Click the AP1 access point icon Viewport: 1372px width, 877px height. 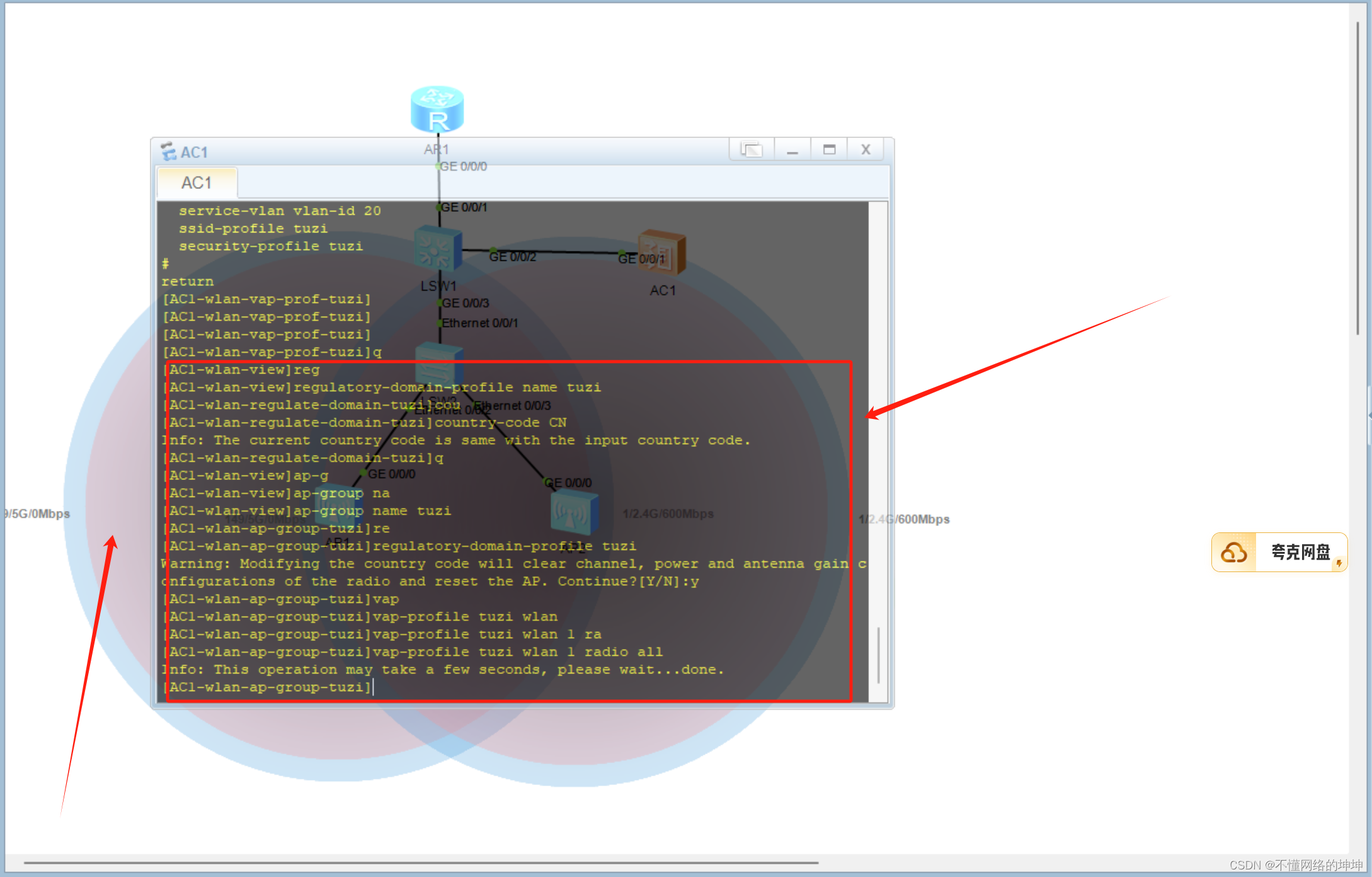coord(340,508)
